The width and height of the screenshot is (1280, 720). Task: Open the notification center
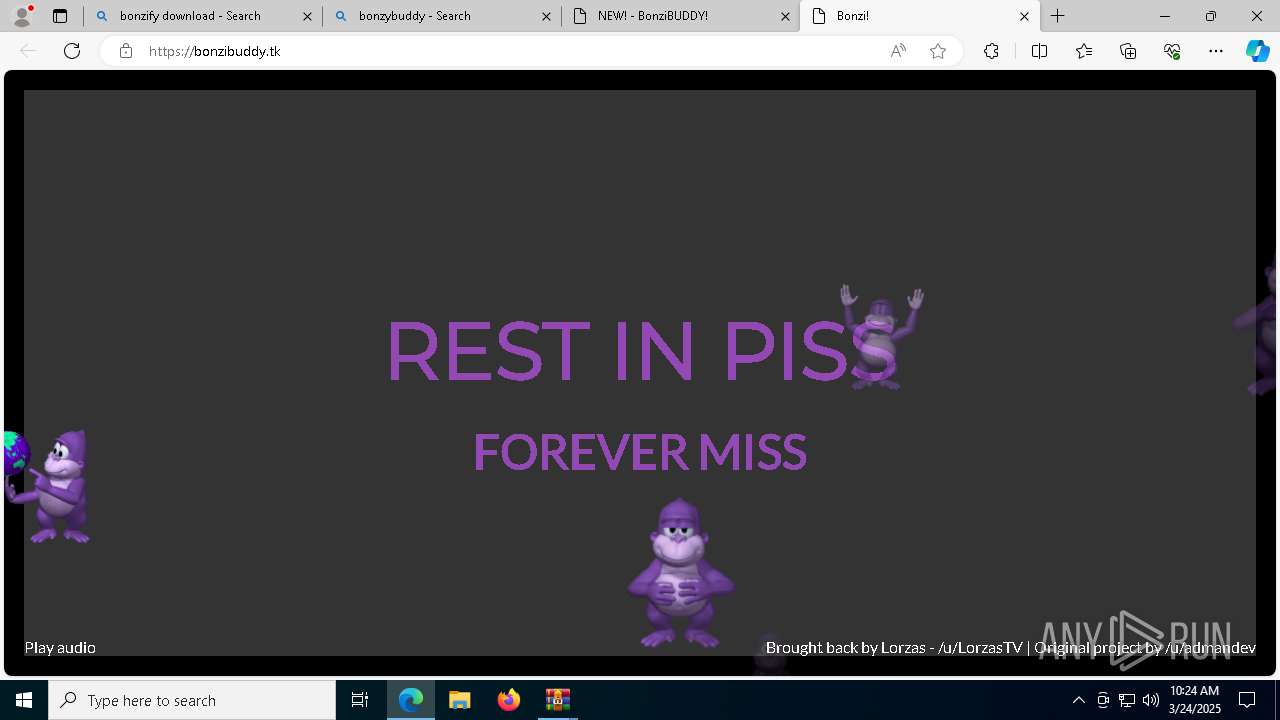(1247, 700)
